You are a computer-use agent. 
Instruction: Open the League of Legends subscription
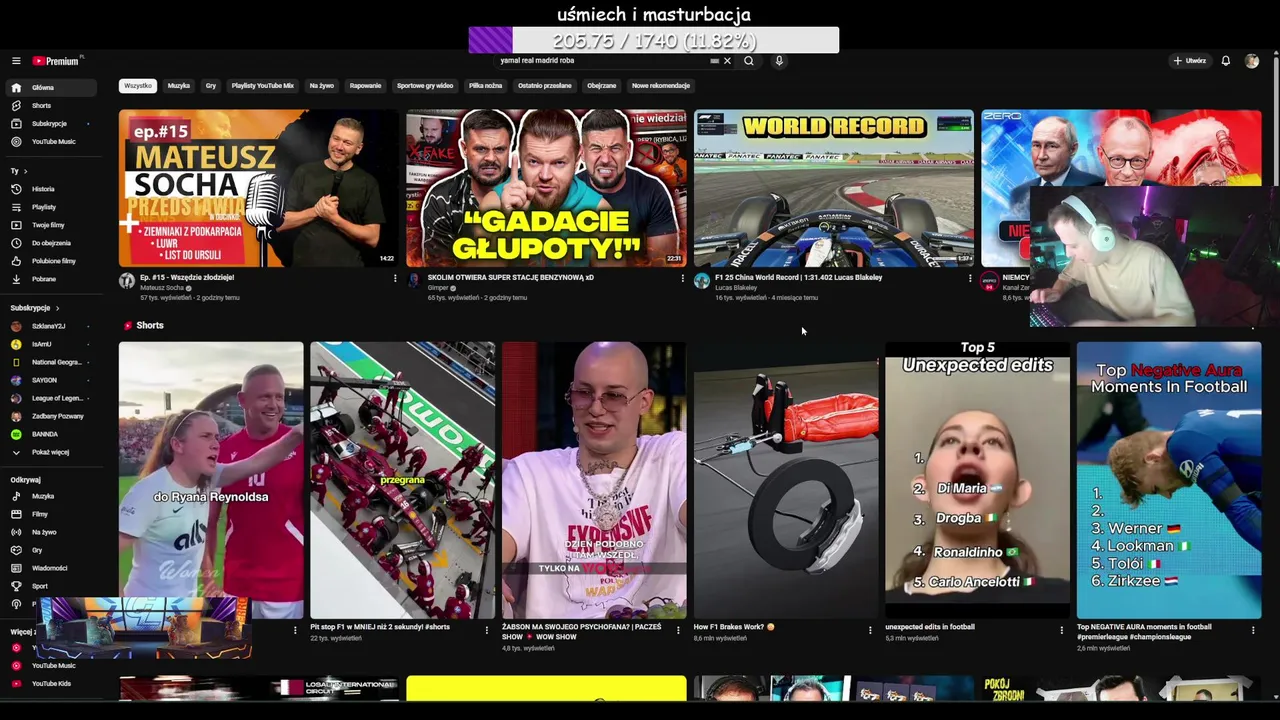pos(50,398)
